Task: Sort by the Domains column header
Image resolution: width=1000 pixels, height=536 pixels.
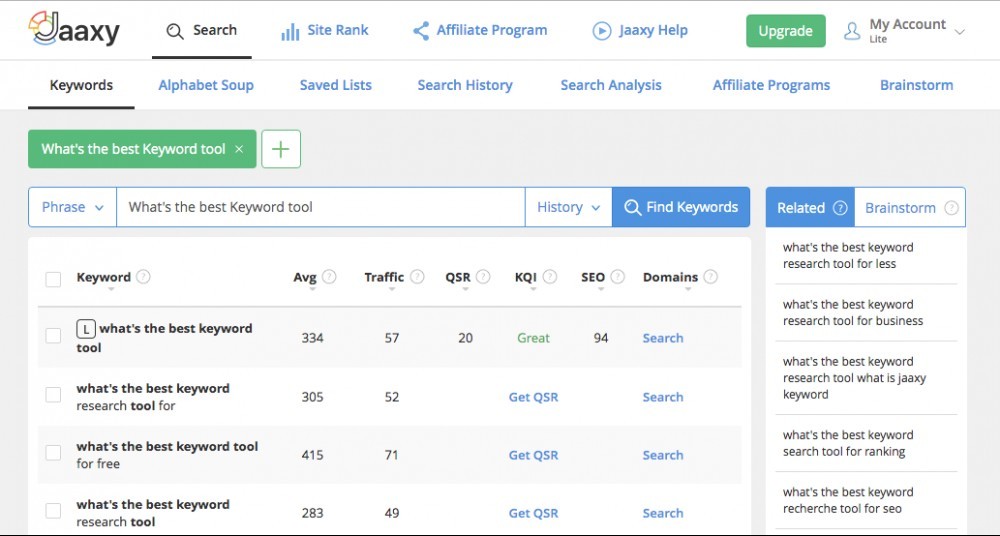Action: point(670,278)
